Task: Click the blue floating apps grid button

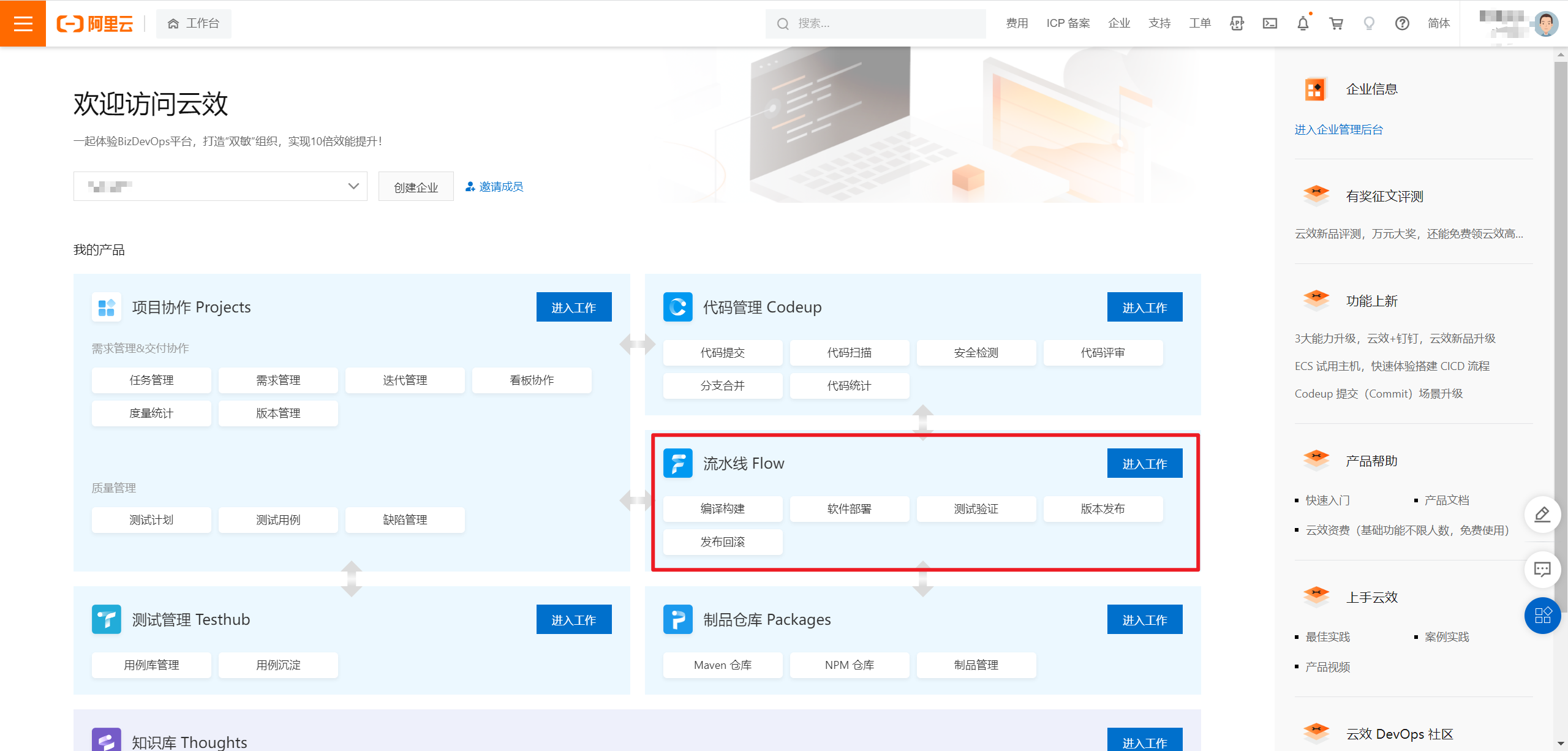Action: 1542,615
